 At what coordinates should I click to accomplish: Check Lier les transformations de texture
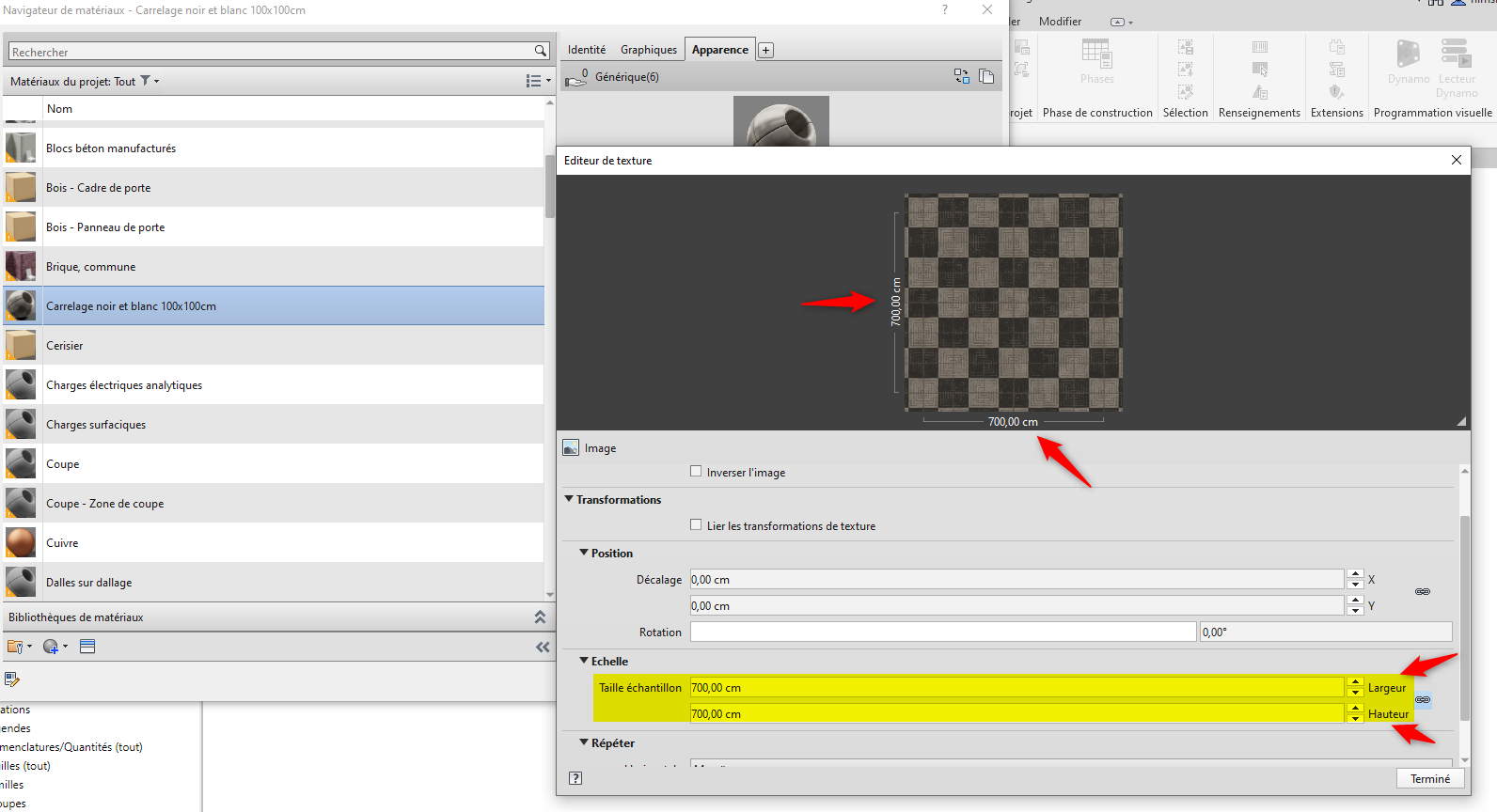[x=696, y=525]
